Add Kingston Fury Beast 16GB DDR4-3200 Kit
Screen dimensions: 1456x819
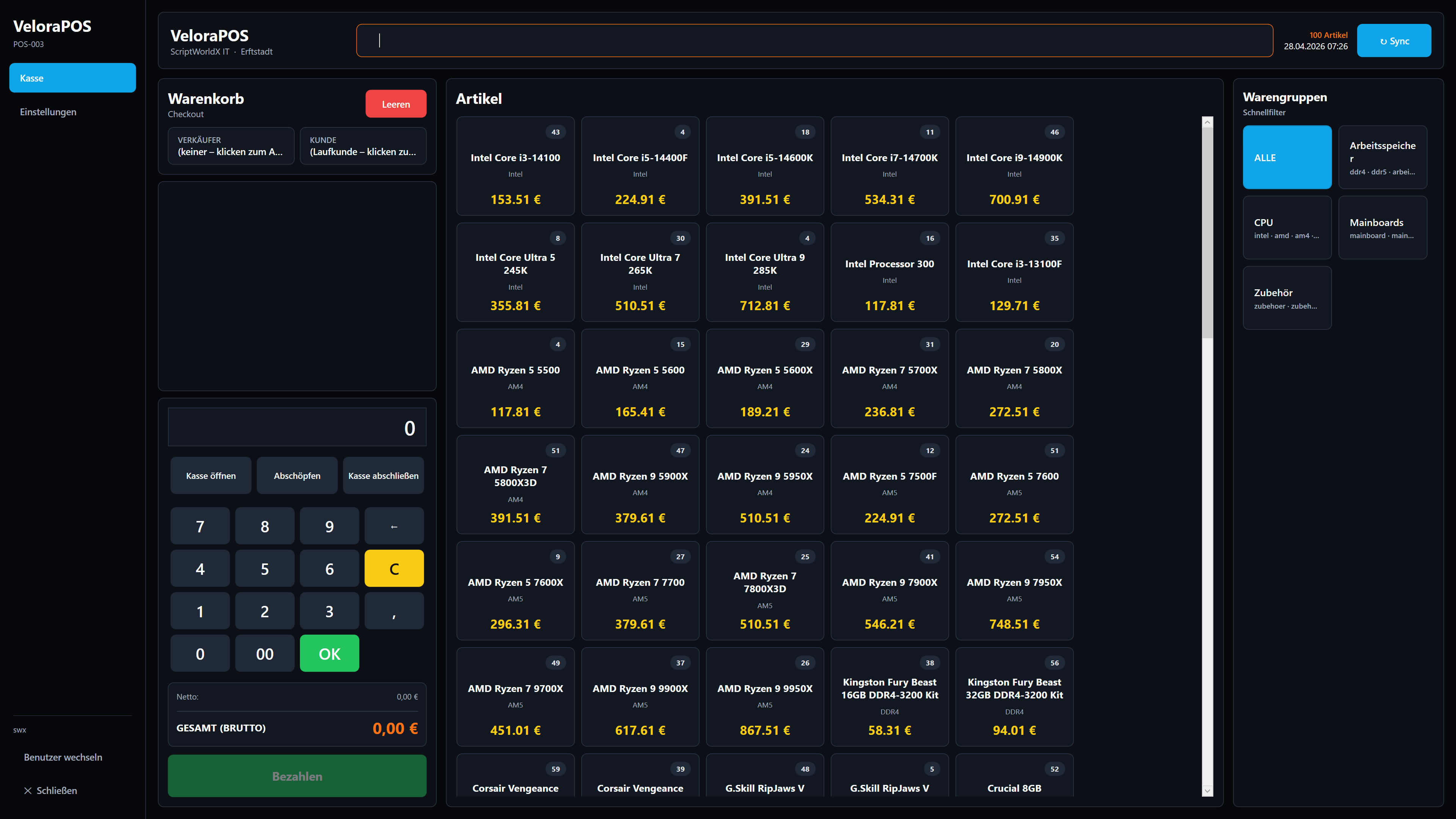(890, 697)
